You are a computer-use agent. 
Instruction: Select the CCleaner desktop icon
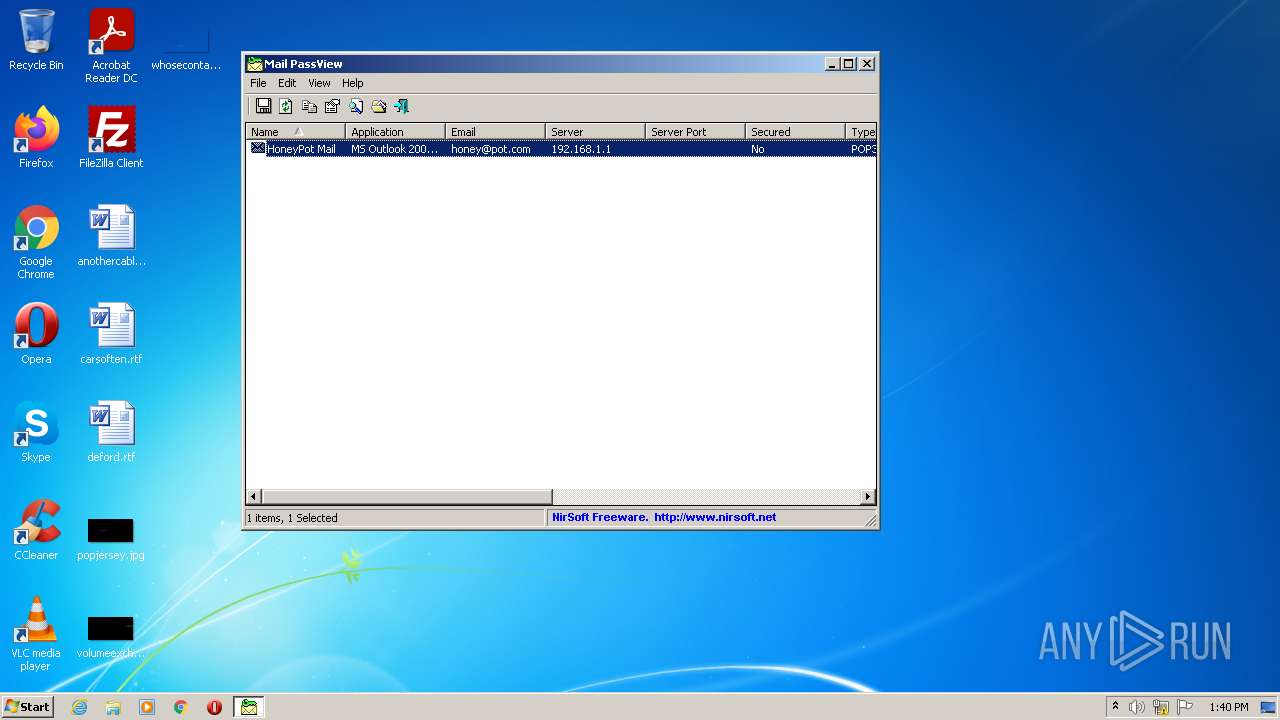pos(36,530)
